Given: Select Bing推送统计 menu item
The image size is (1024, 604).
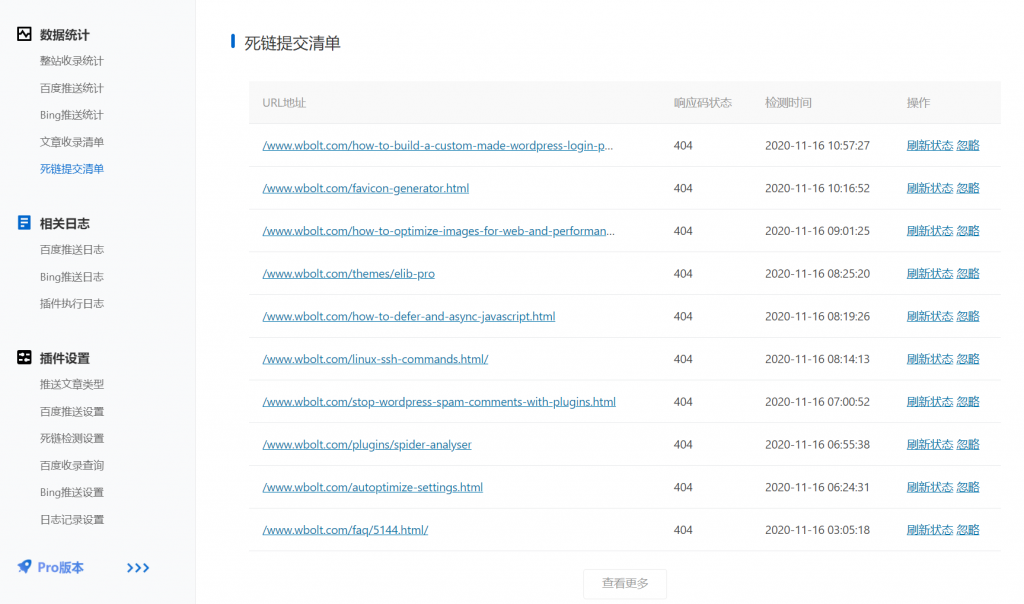Looking at the screenshot, I should click(72, 115).
